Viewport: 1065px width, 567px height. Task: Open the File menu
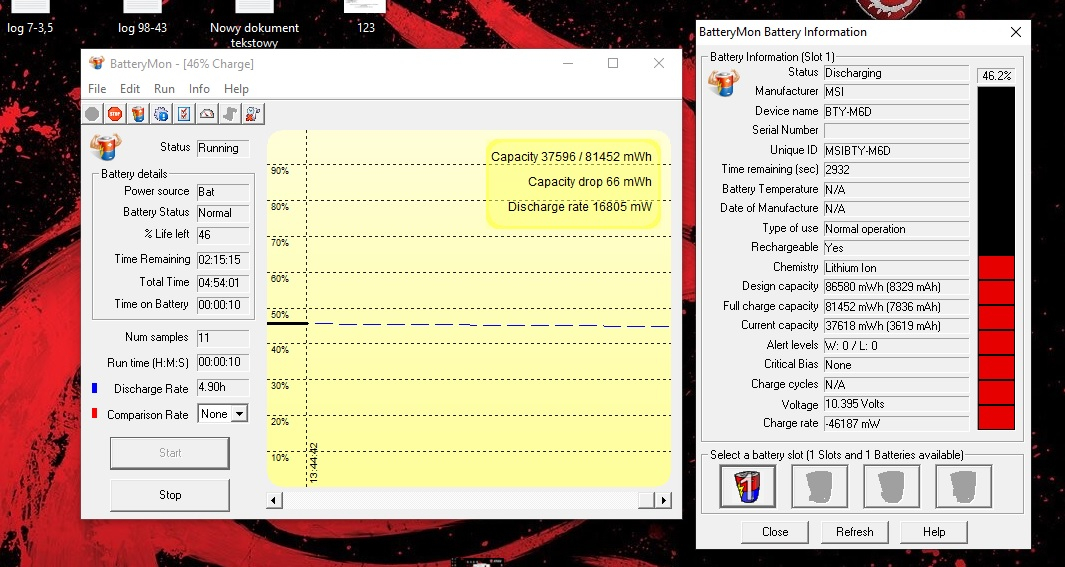pos(97,89)
